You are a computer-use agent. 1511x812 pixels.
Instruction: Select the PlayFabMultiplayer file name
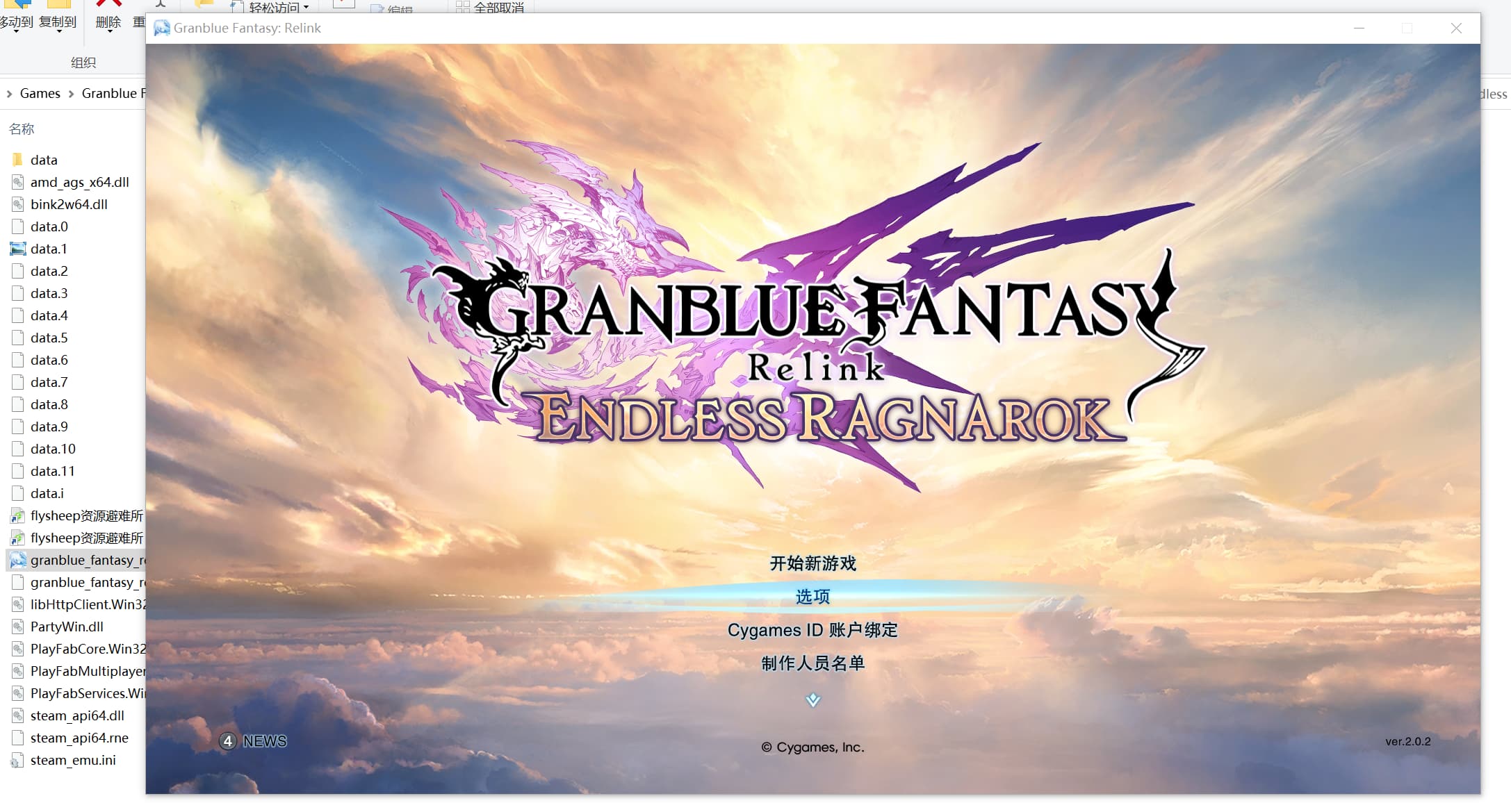pyautogui.click(x=88, y=671)
